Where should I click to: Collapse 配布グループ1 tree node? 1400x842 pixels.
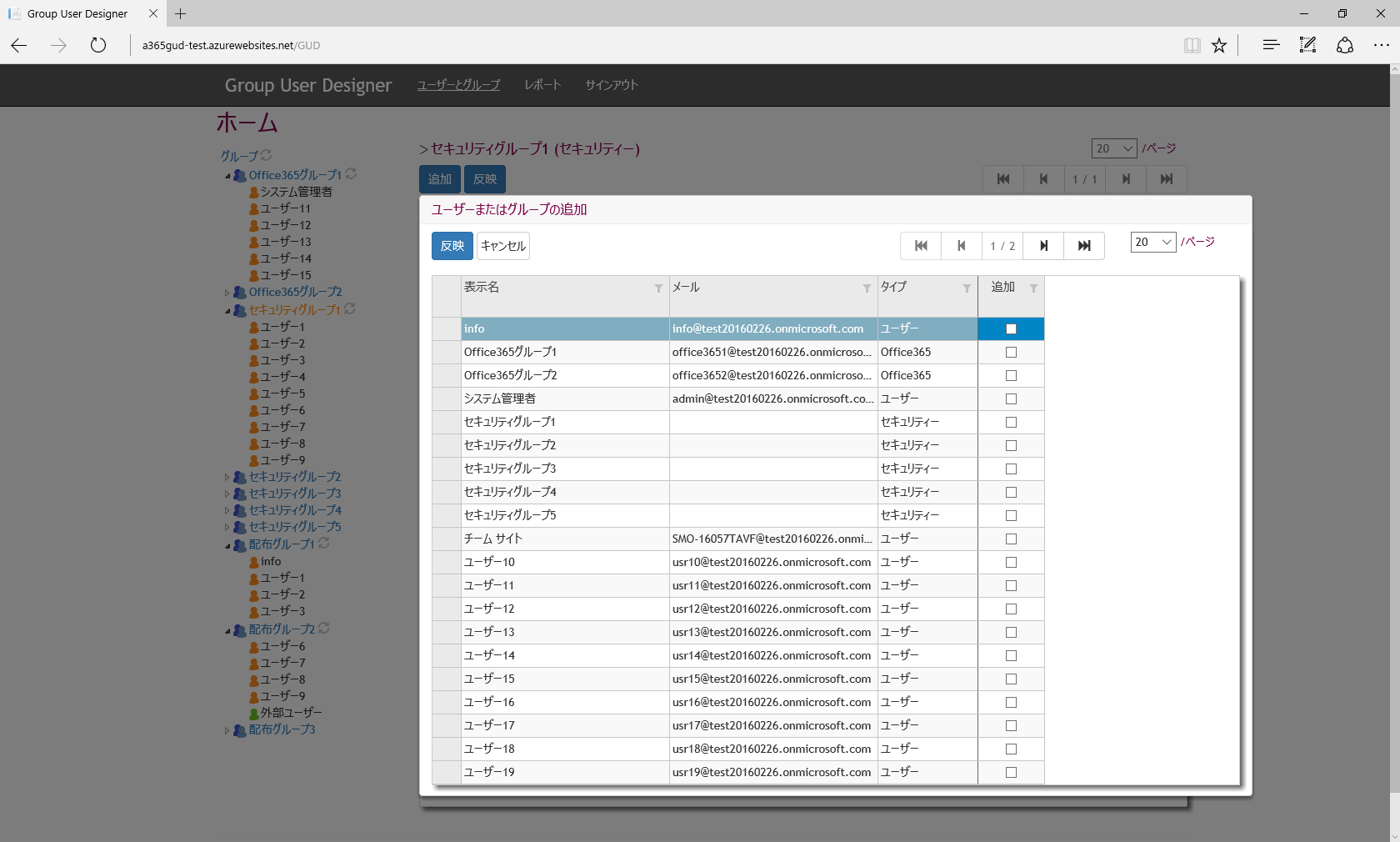click(227, 546)
